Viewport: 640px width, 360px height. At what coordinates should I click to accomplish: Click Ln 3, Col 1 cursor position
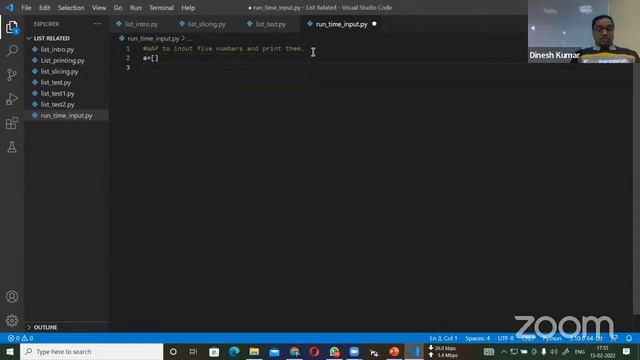(443, 338)
